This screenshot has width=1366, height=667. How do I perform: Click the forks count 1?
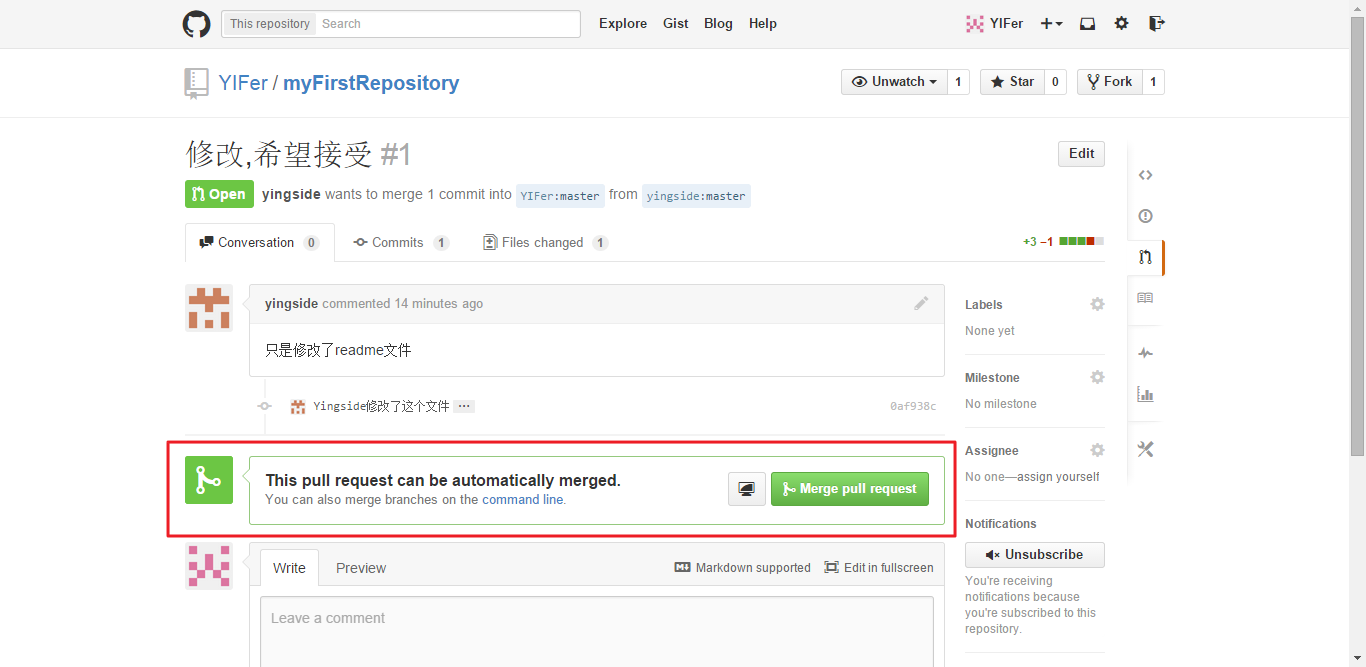1153,82
